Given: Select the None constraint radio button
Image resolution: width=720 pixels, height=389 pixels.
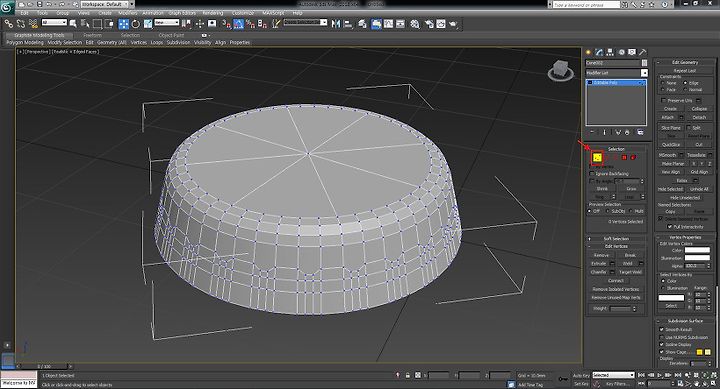Looking at the screenshot, I should [663, 83].
